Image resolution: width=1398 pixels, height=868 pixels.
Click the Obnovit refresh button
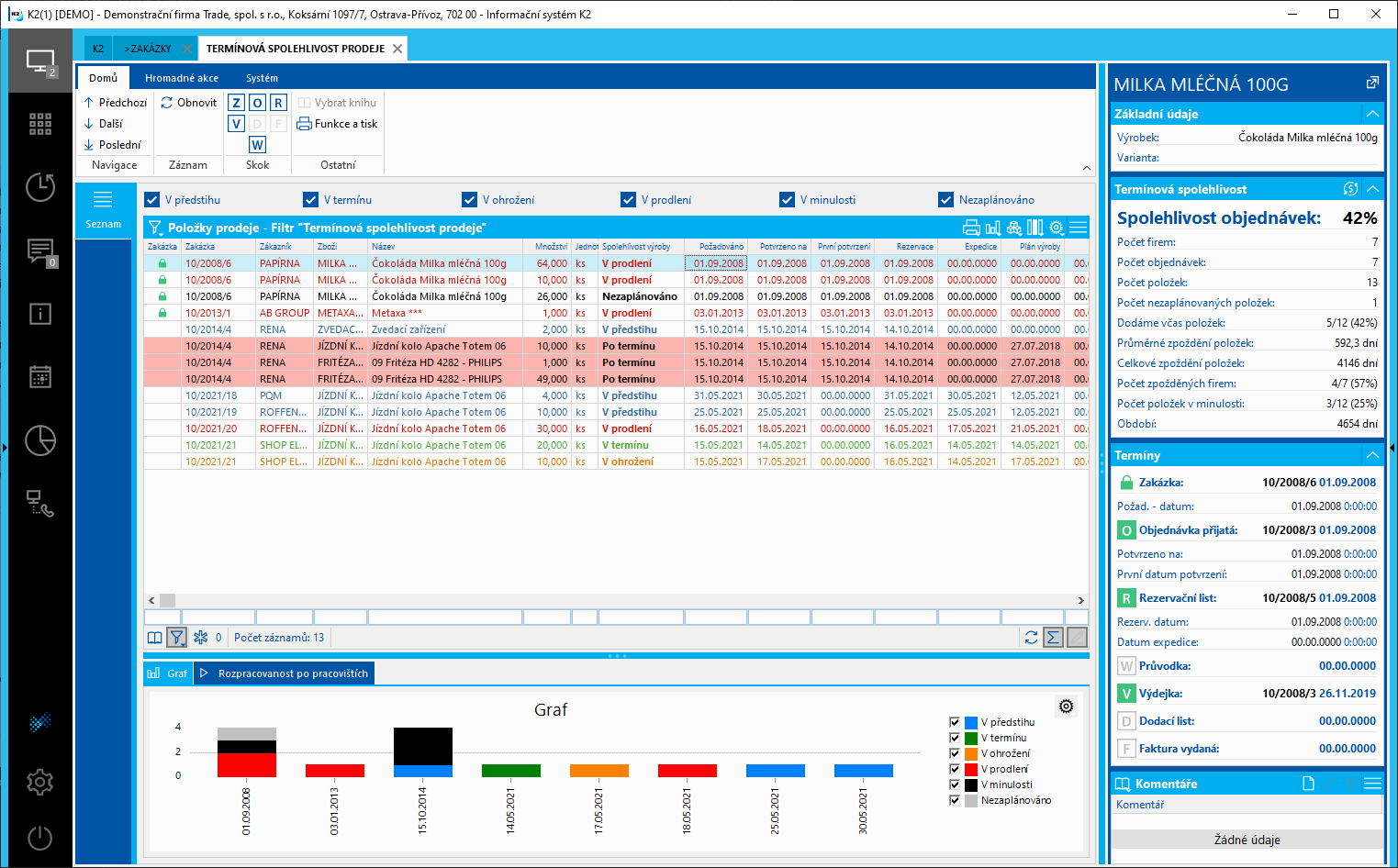[x=189, y=103]
